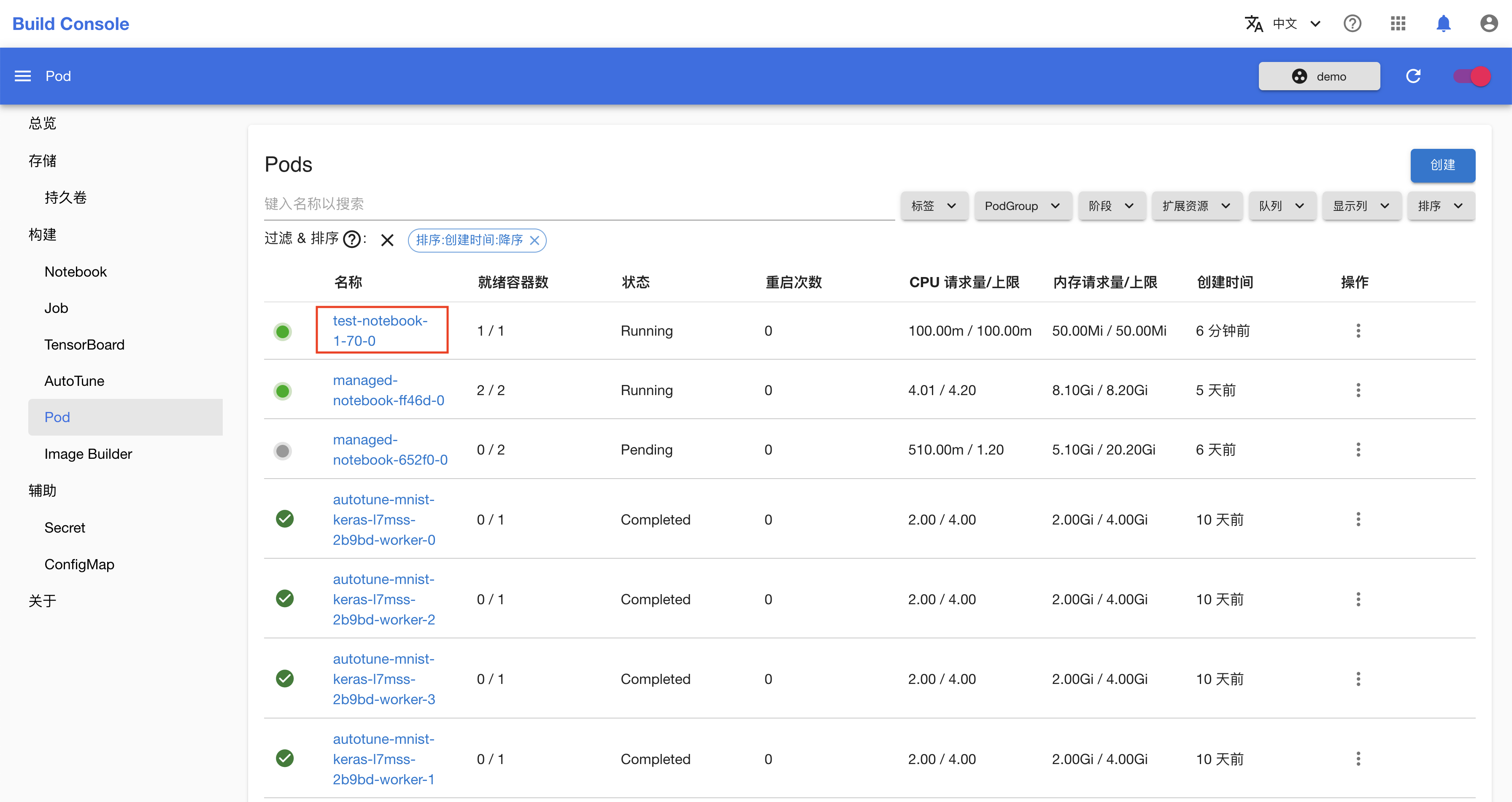Open actions menu for test-notebook-1-70-0
Viewport: 1512px width, 802px height.
tap(1358, 331)
